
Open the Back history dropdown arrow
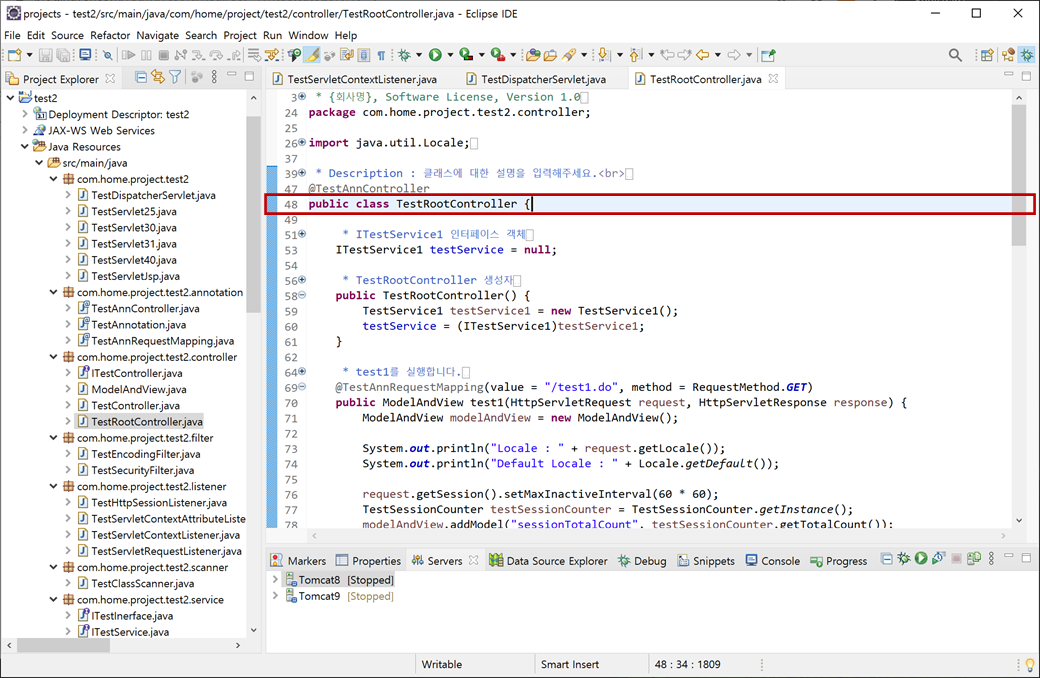coord(718,55)
